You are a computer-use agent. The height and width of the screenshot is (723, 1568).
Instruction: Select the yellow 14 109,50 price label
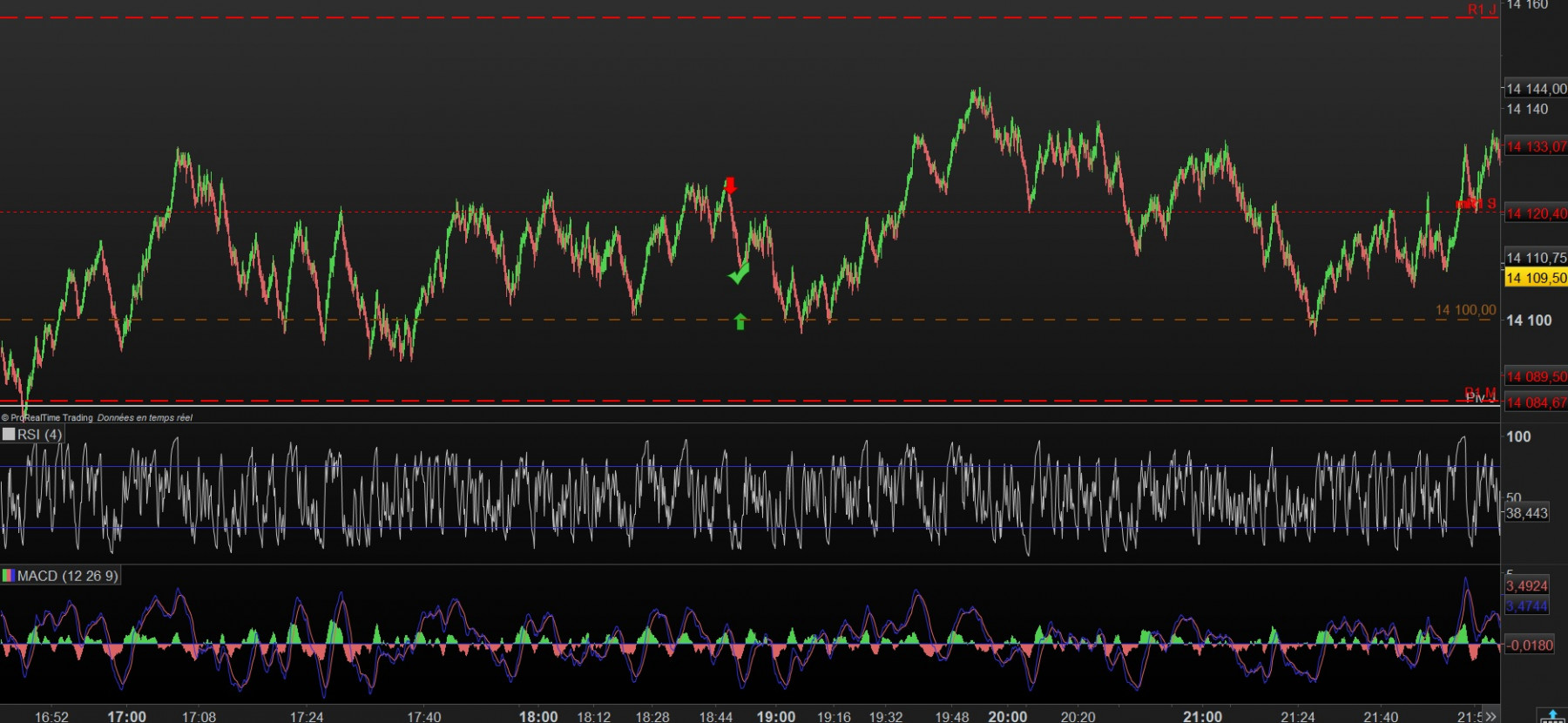pos(1536,278)
